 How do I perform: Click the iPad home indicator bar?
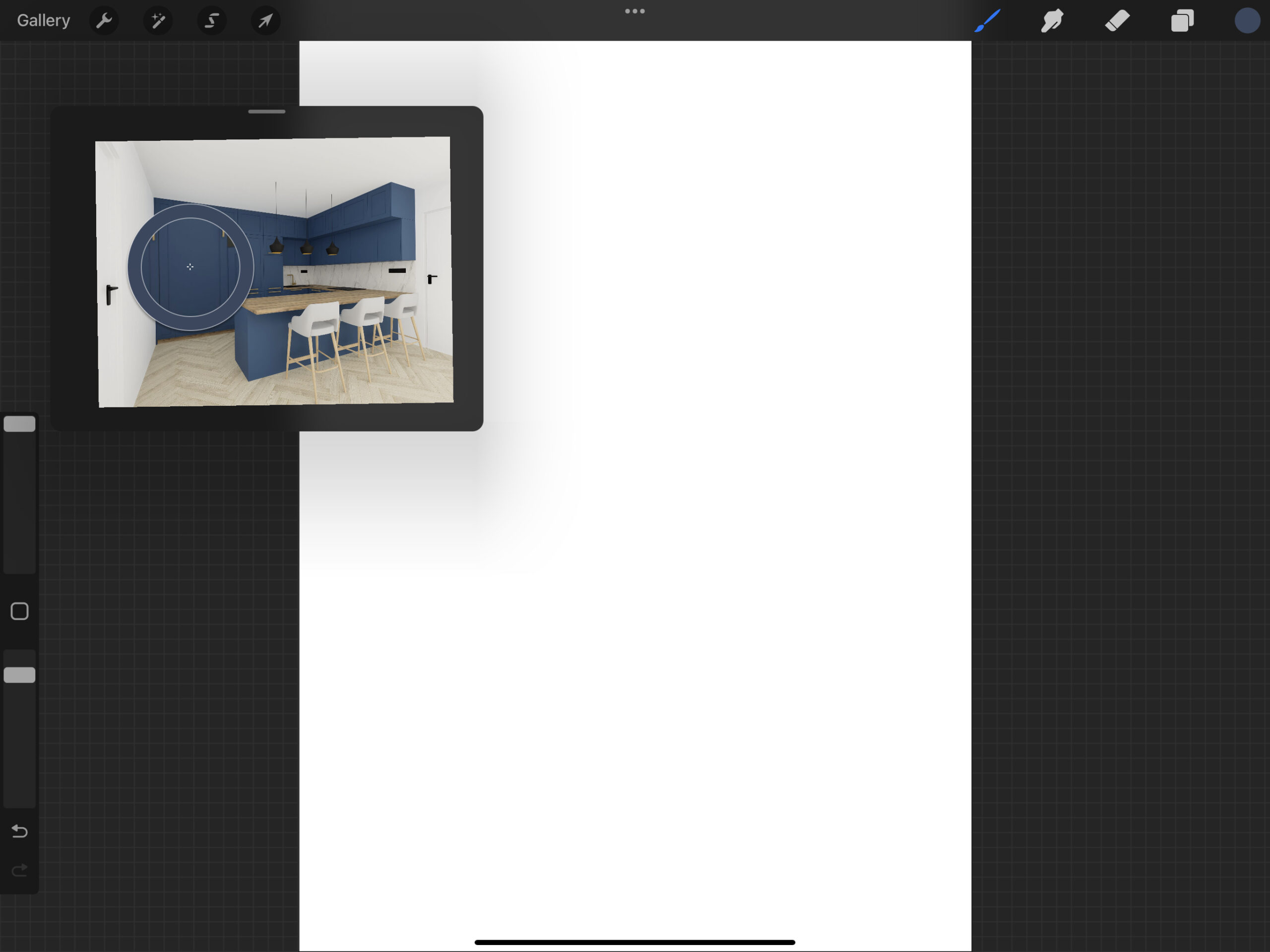pyautogui.click(x=635, y=942)
